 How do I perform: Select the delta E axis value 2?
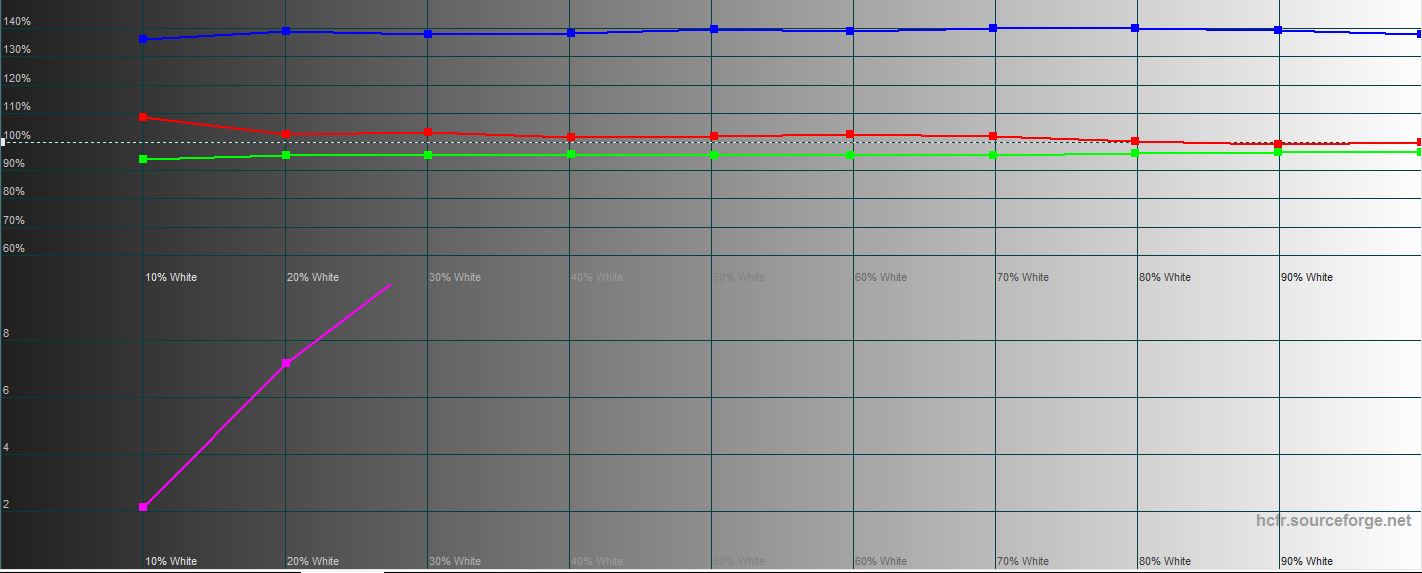(x=6, y=505)
